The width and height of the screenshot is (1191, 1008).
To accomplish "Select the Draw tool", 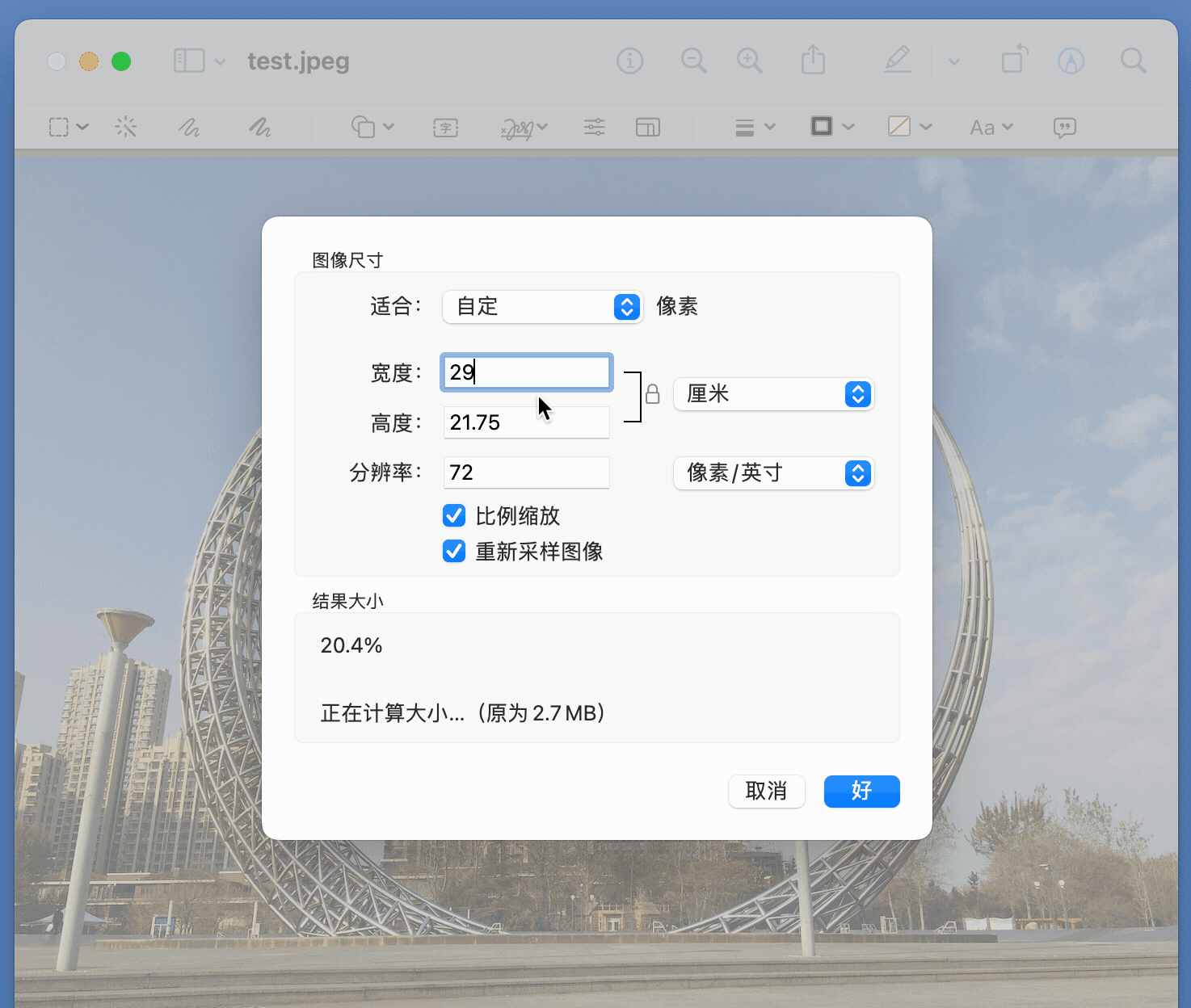I will tap(259, 127).
